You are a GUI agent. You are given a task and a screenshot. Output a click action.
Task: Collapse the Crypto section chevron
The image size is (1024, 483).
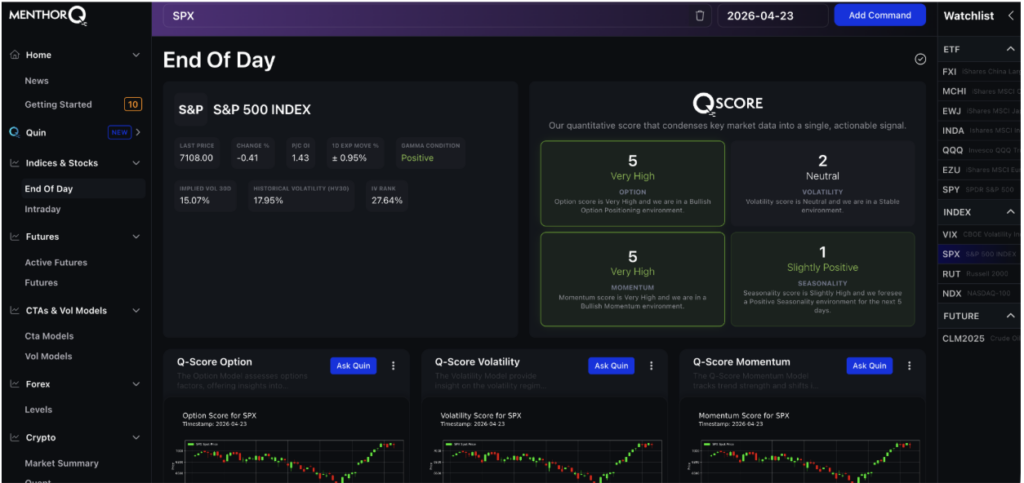click(136, 438)
